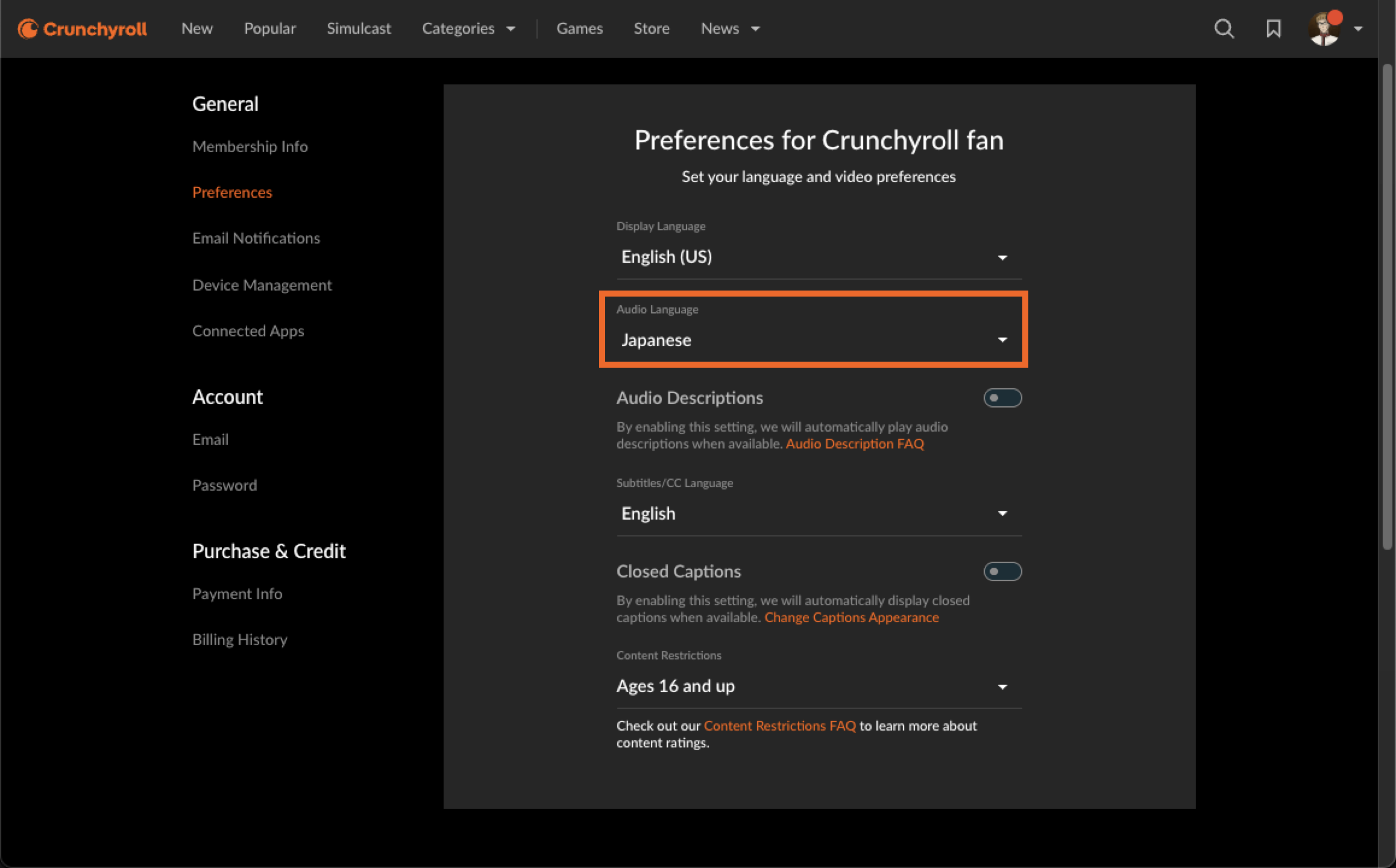Open the Content Restrictions dropdown
This screenshot has width=1396, height=868.
[819, 687]
